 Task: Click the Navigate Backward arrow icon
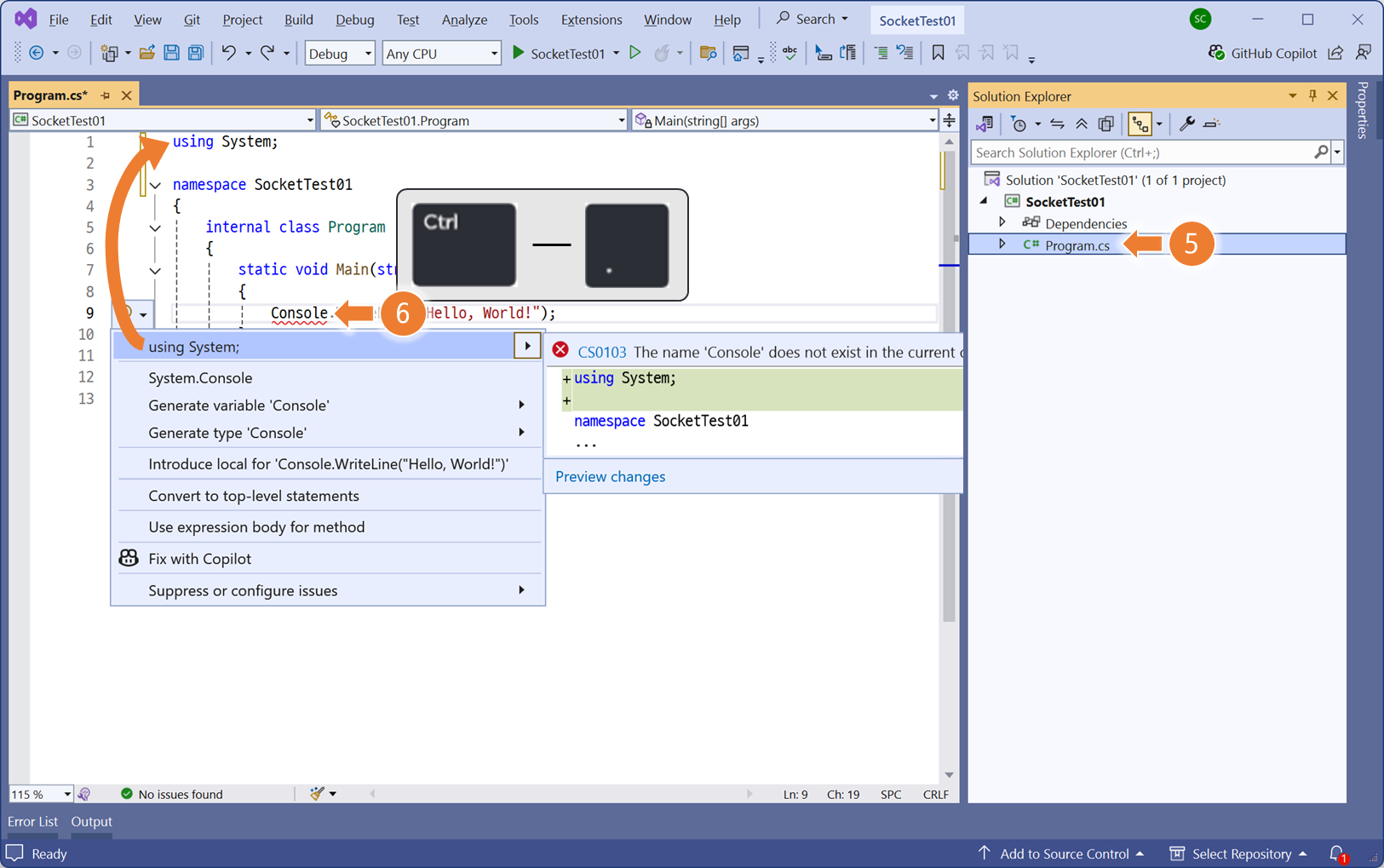click(x=37, y=53)
